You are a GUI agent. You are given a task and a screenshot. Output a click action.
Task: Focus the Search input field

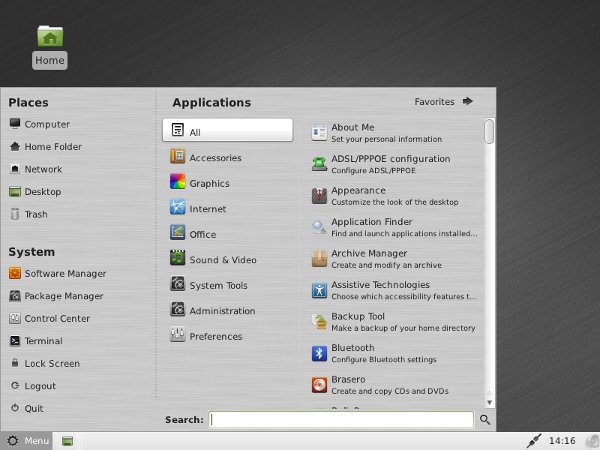point(341,420)
